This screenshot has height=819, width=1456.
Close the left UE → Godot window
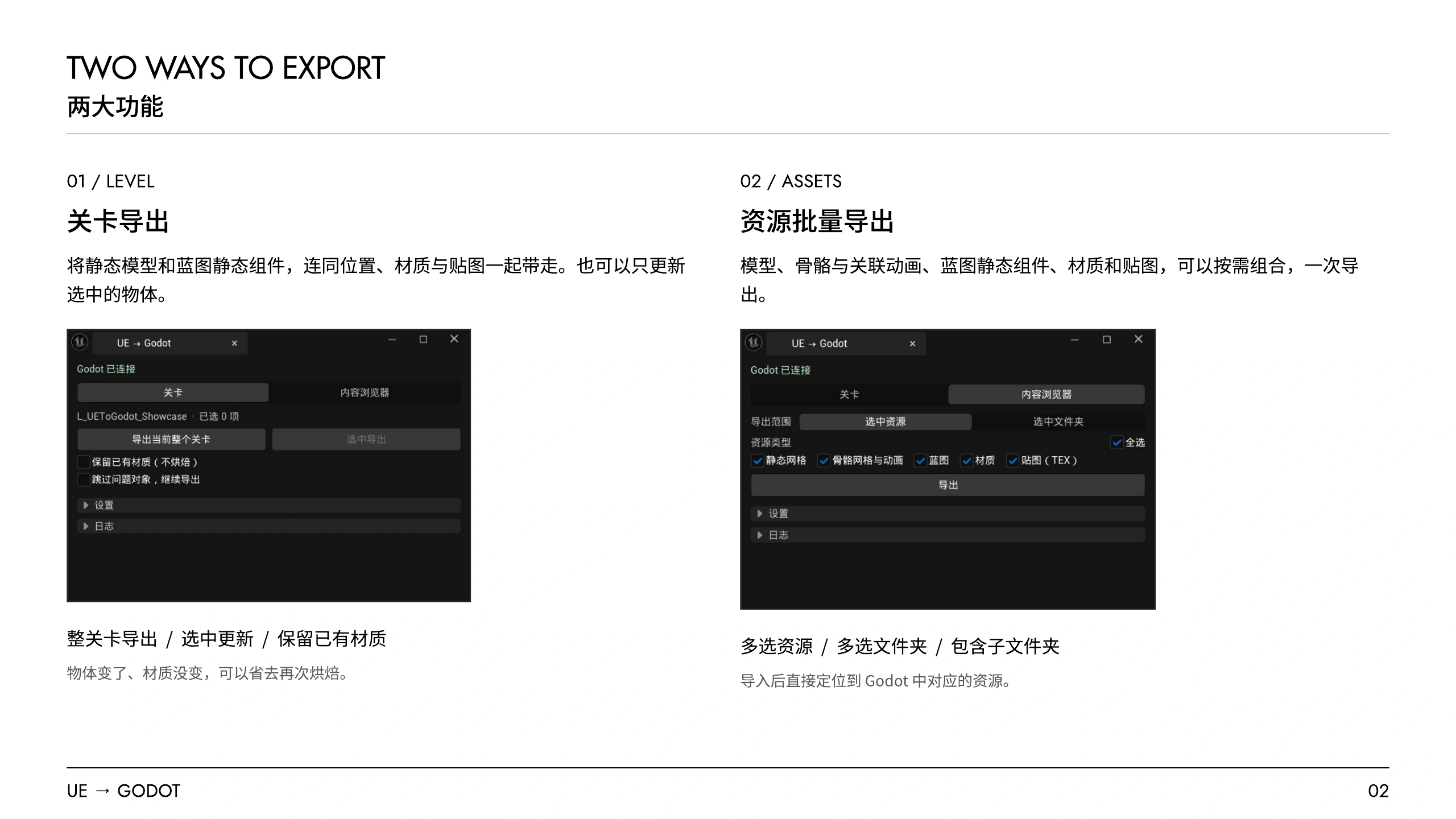454,339
